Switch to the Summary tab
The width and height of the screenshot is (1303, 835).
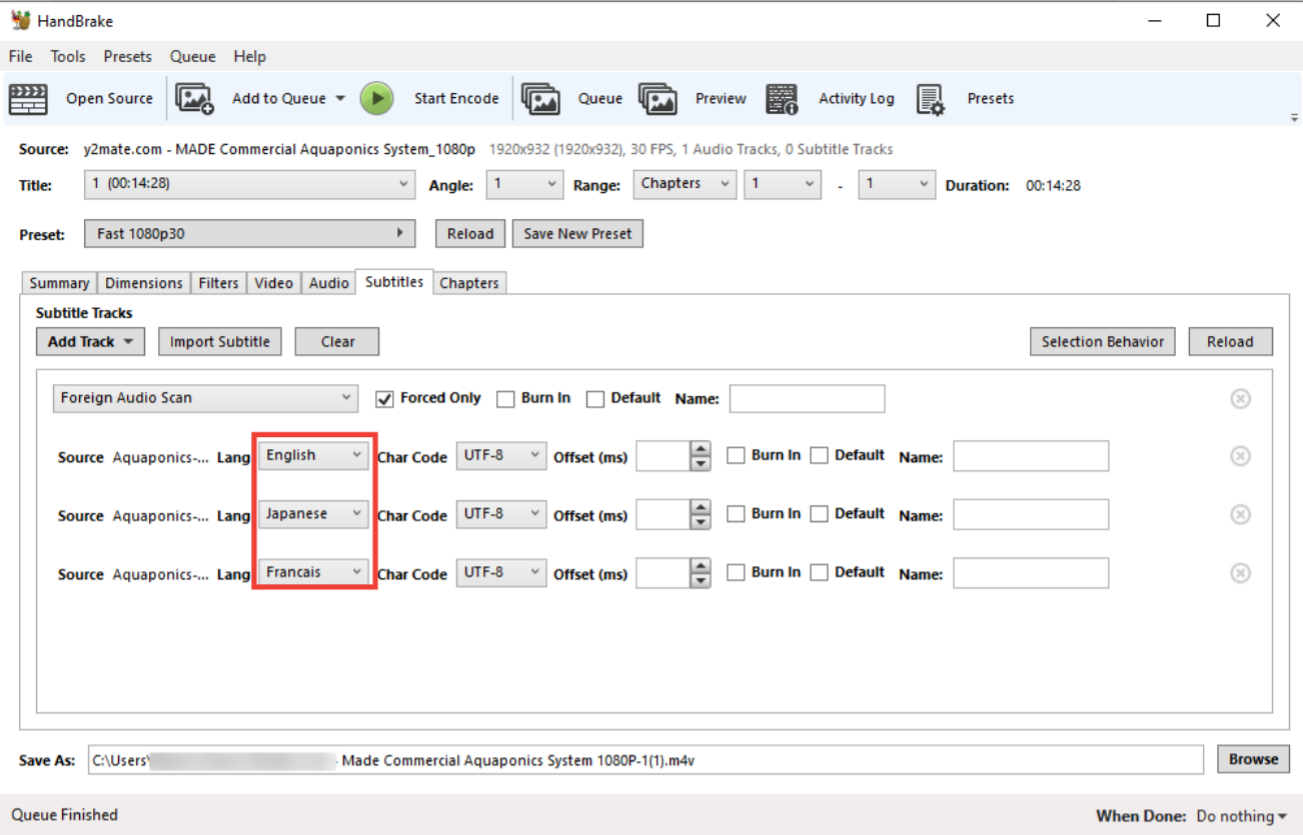point(59,283)
